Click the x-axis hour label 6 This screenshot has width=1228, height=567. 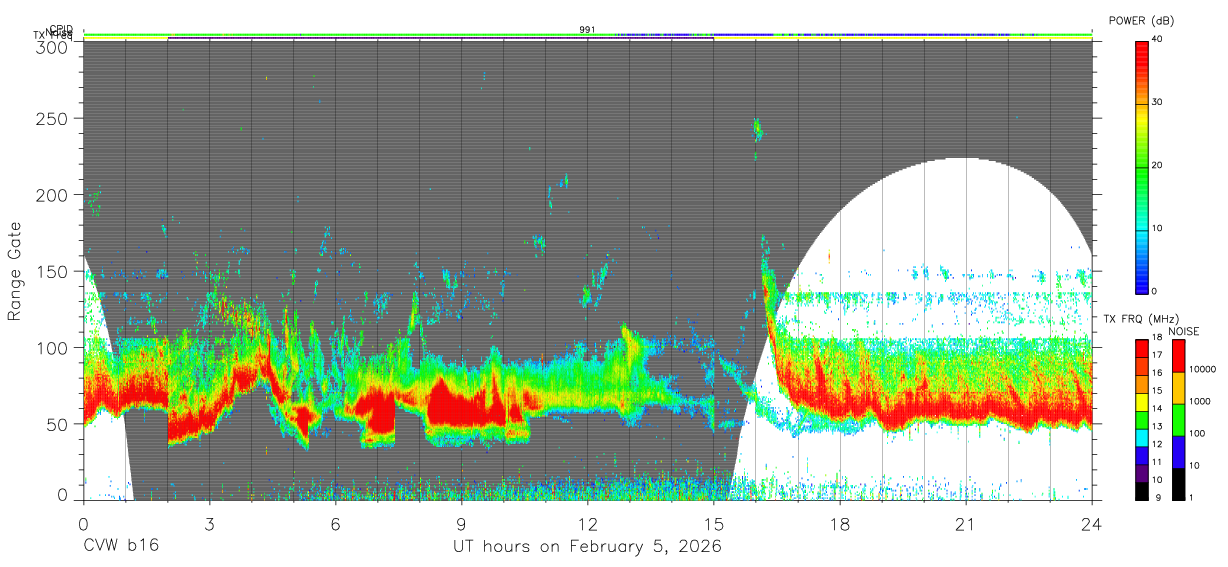(x=336, y=523)
